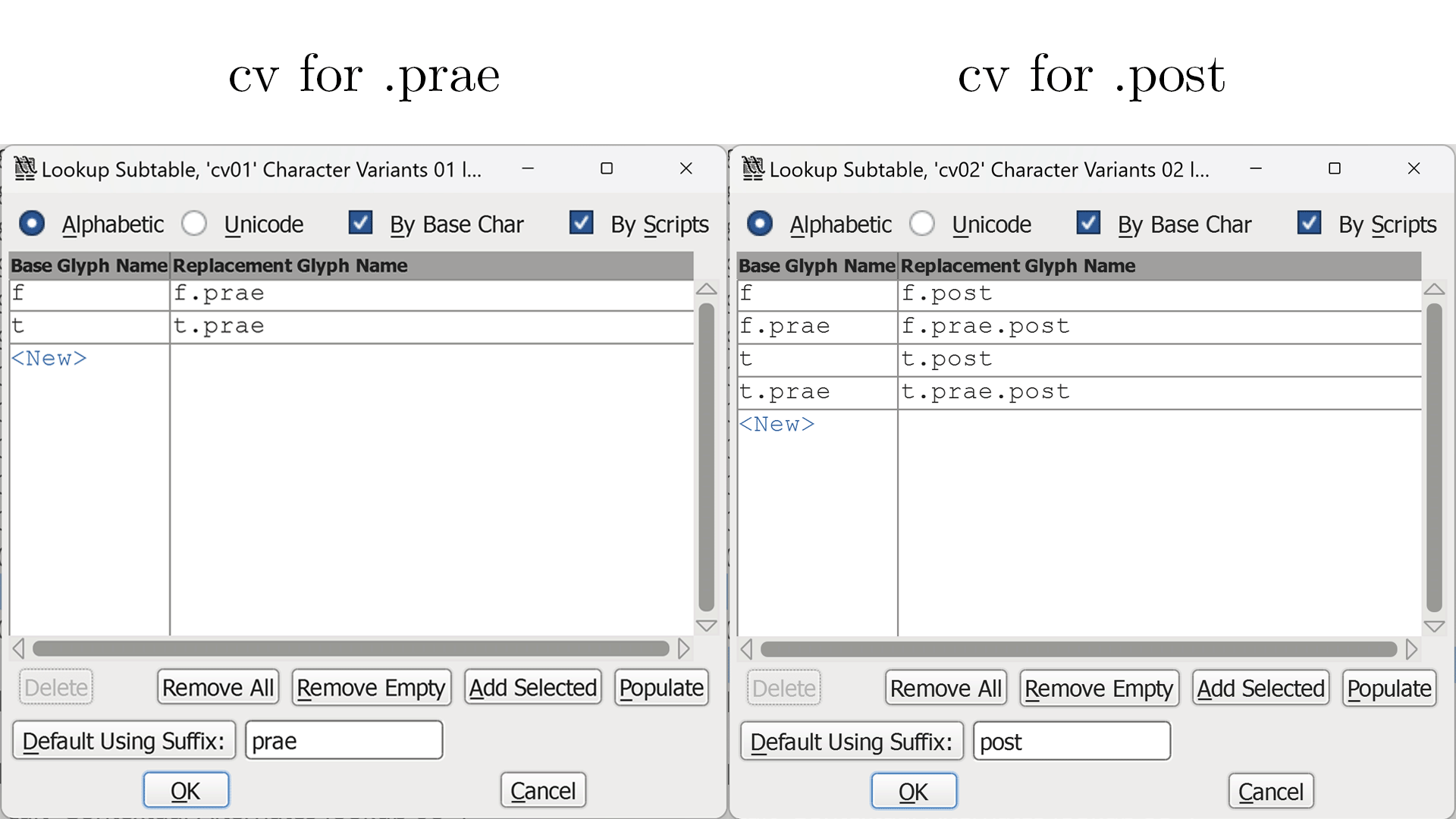
Task: Click left scroll arrow in cv01 window
Action: pyautogui.click(x=19, y=648)
